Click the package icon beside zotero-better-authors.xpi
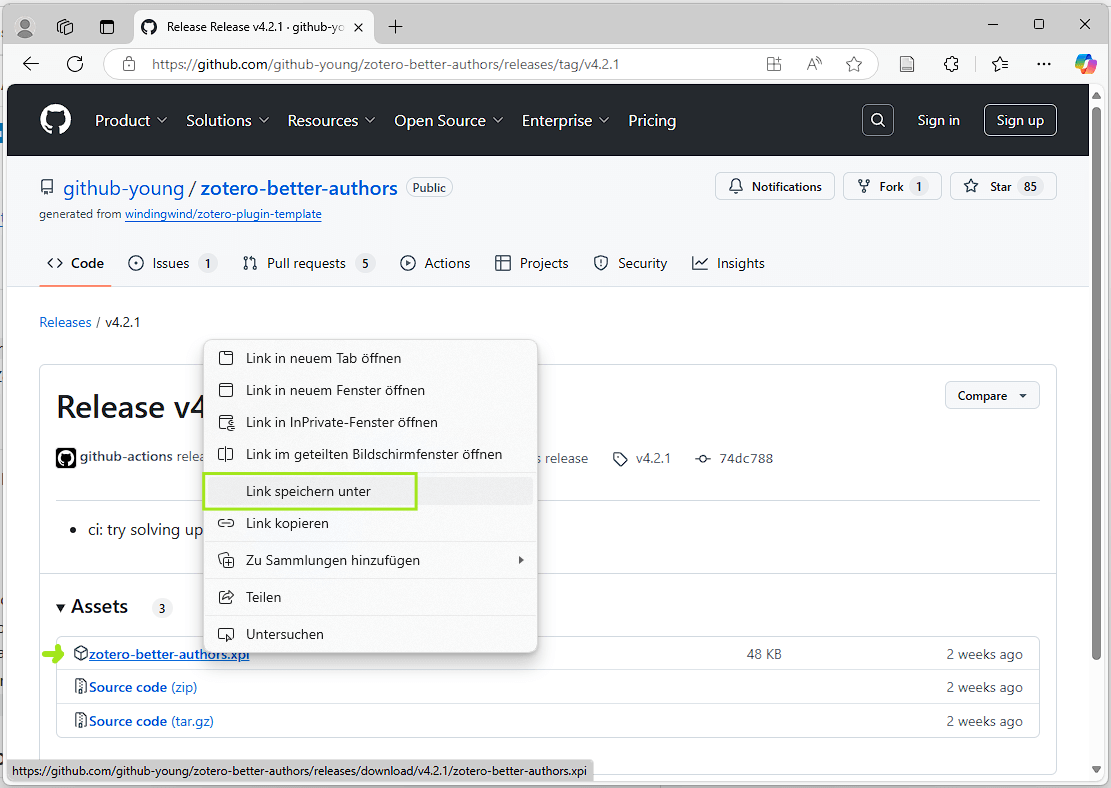This screenshot has height=788, width=1111. [80, 652]
